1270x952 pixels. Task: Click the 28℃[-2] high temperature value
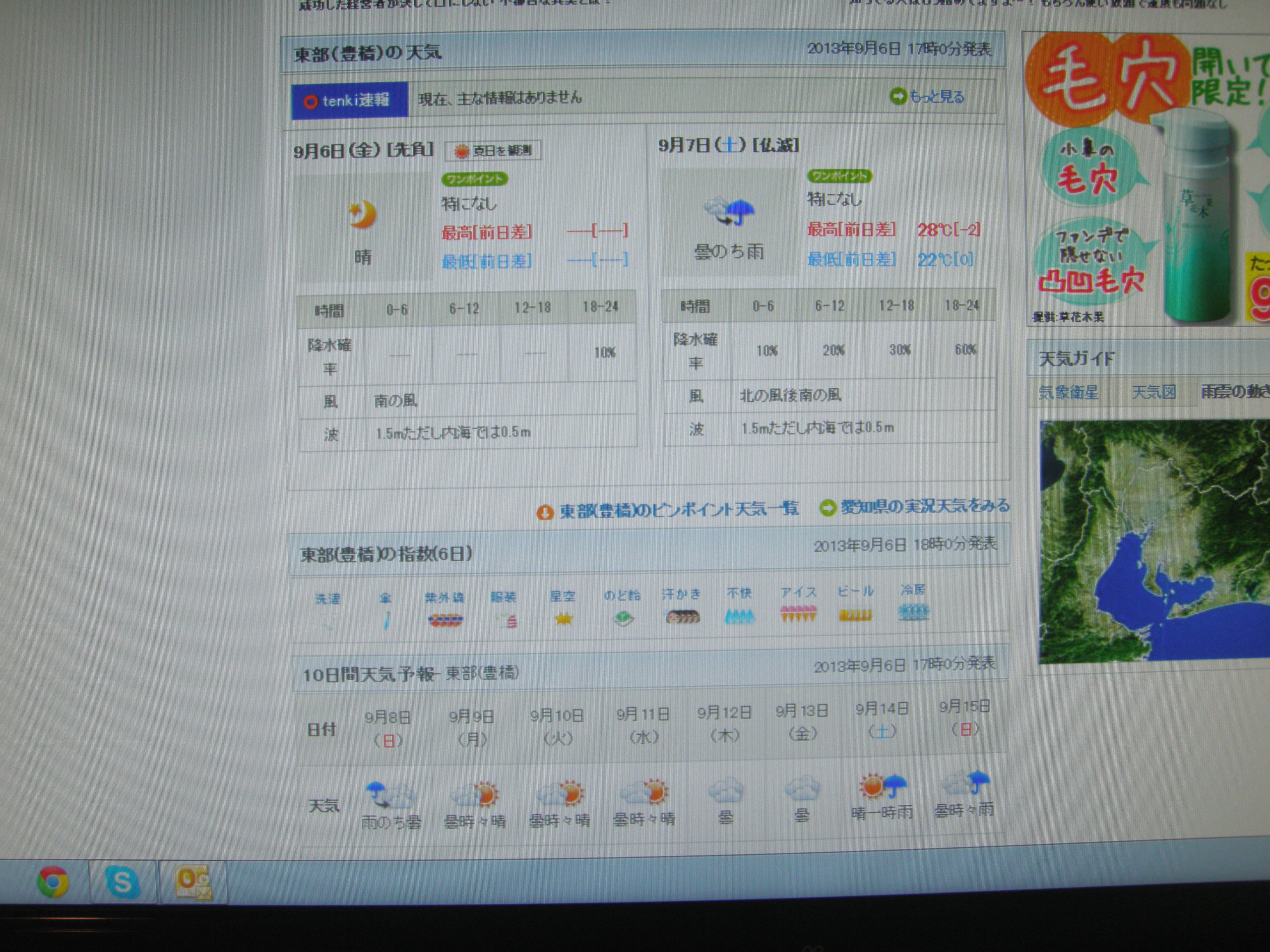pos(949,230)
